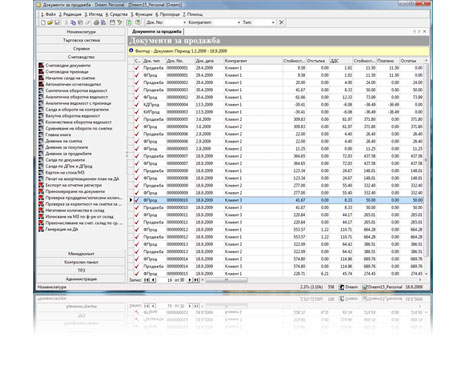Toggle checkmark for КИПрод 0000000003 row
This screenshot has height=372, width=466.
click(137, 112)
